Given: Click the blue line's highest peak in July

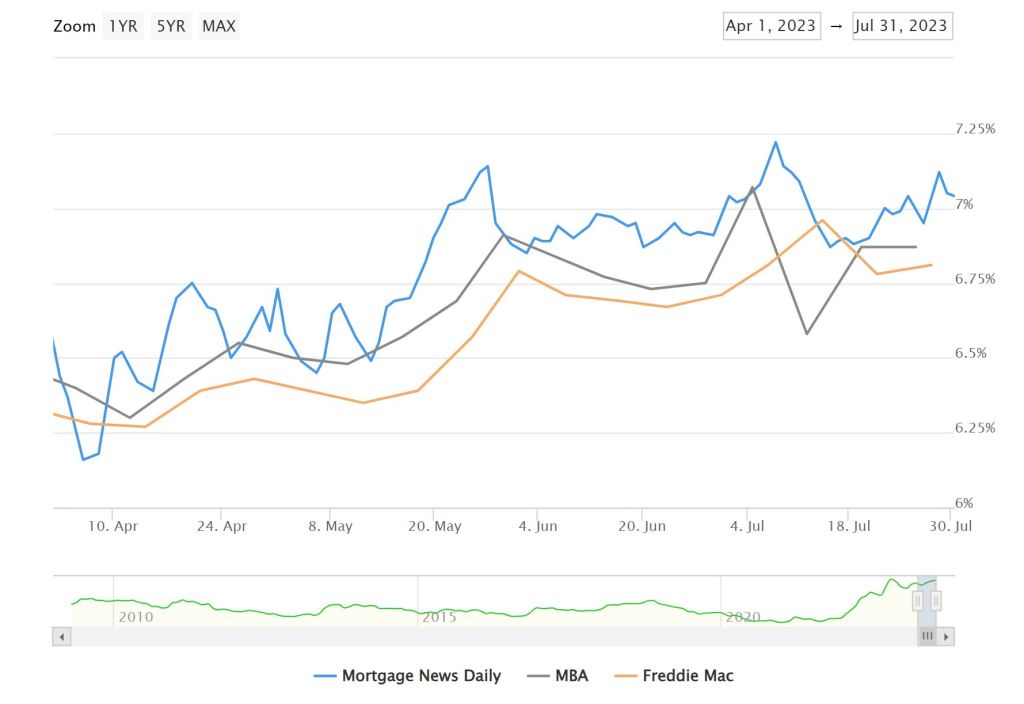Looking at the screenshot, I should click(x=776, y=142).
